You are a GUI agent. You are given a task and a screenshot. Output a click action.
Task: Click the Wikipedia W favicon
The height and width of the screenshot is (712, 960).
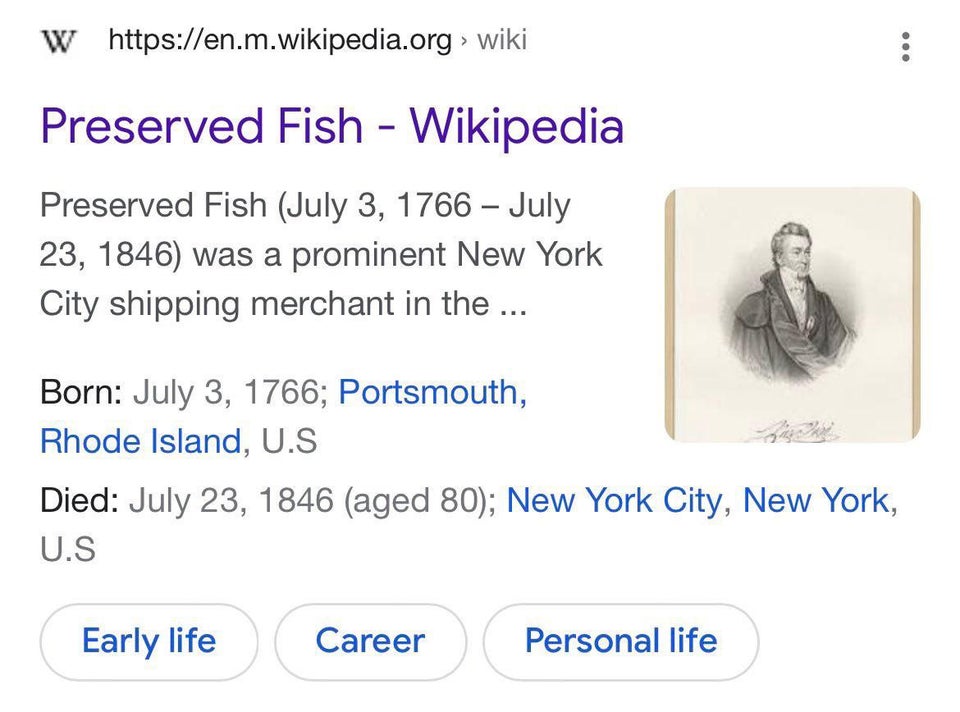click(59, 42)
